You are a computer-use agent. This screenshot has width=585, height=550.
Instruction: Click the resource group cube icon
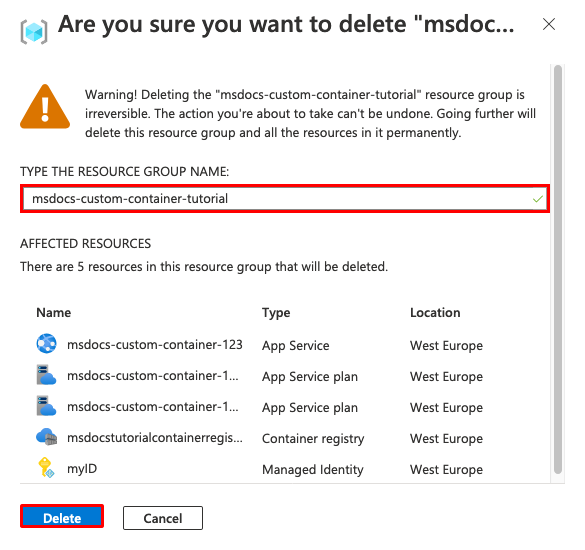(34, 32)
